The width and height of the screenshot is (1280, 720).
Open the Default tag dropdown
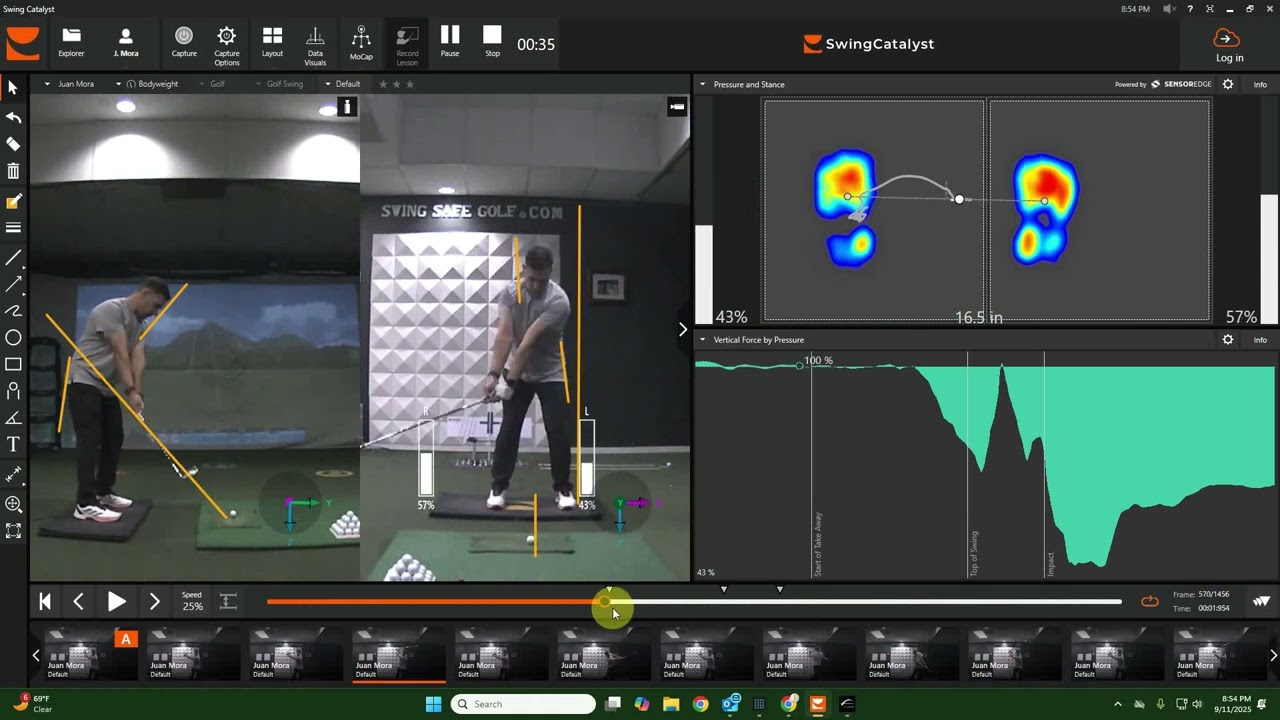[343, 84]
